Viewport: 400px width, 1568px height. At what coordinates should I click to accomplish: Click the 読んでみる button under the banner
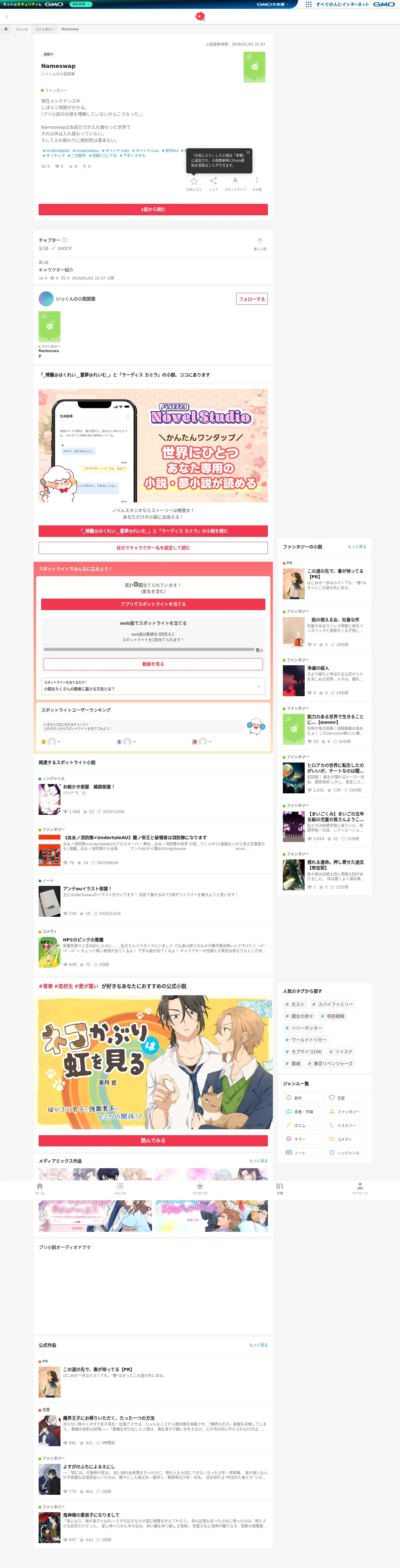tap(153, 1141)
